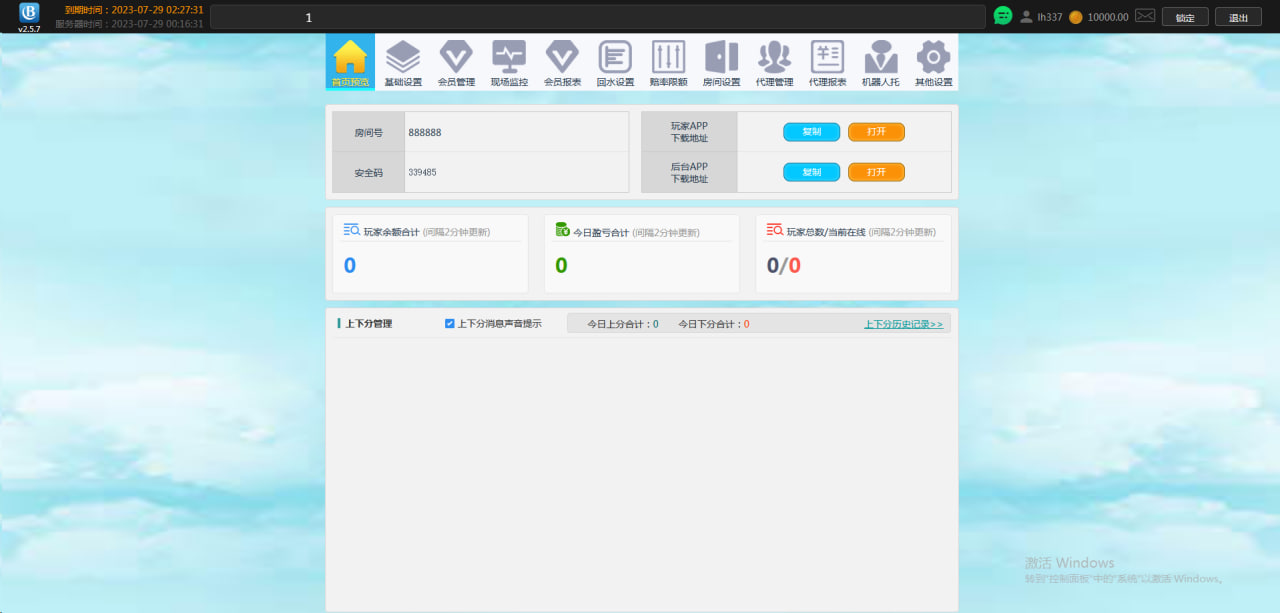Viewport: 1280px width, 613px height.
Task: Open 会员管理 member management
Action: point(456,62)
